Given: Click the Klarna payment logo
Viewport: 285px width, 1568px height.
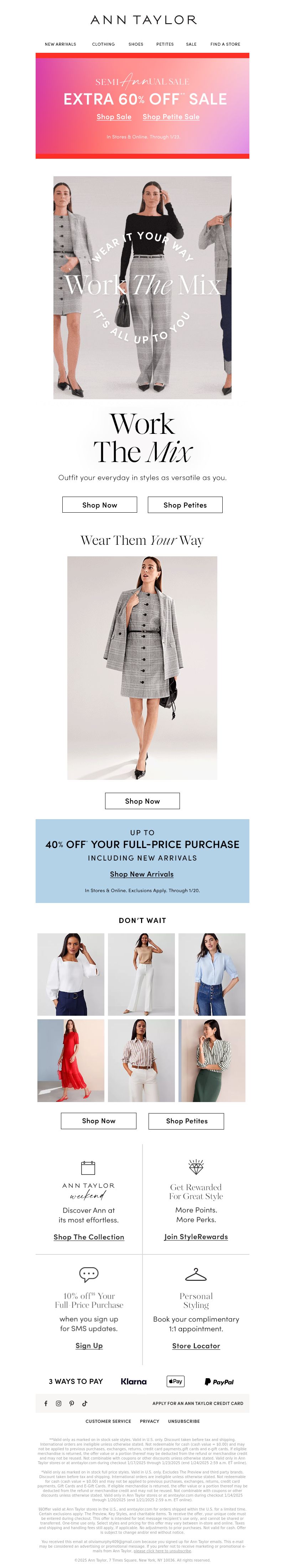Looking at the screenshot, I should 134,1381.
